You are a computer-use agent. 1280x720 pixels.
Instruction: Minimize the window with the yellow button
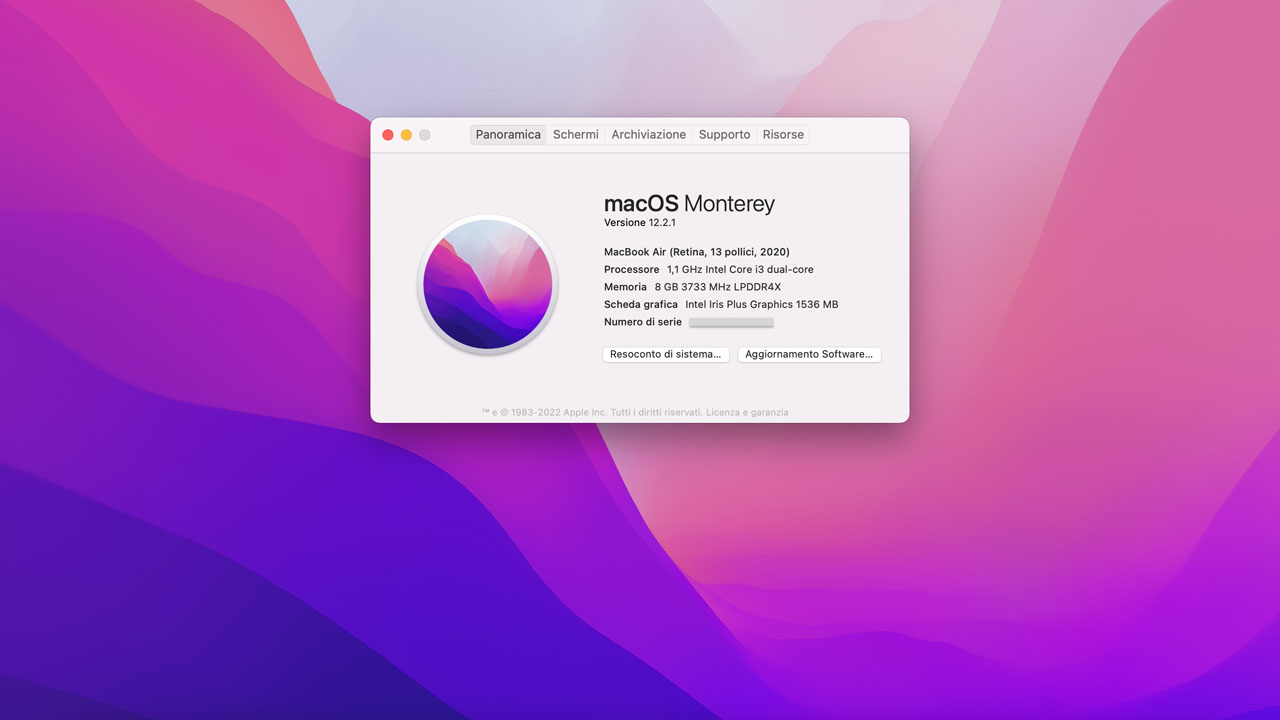click(x=406, y=135)
